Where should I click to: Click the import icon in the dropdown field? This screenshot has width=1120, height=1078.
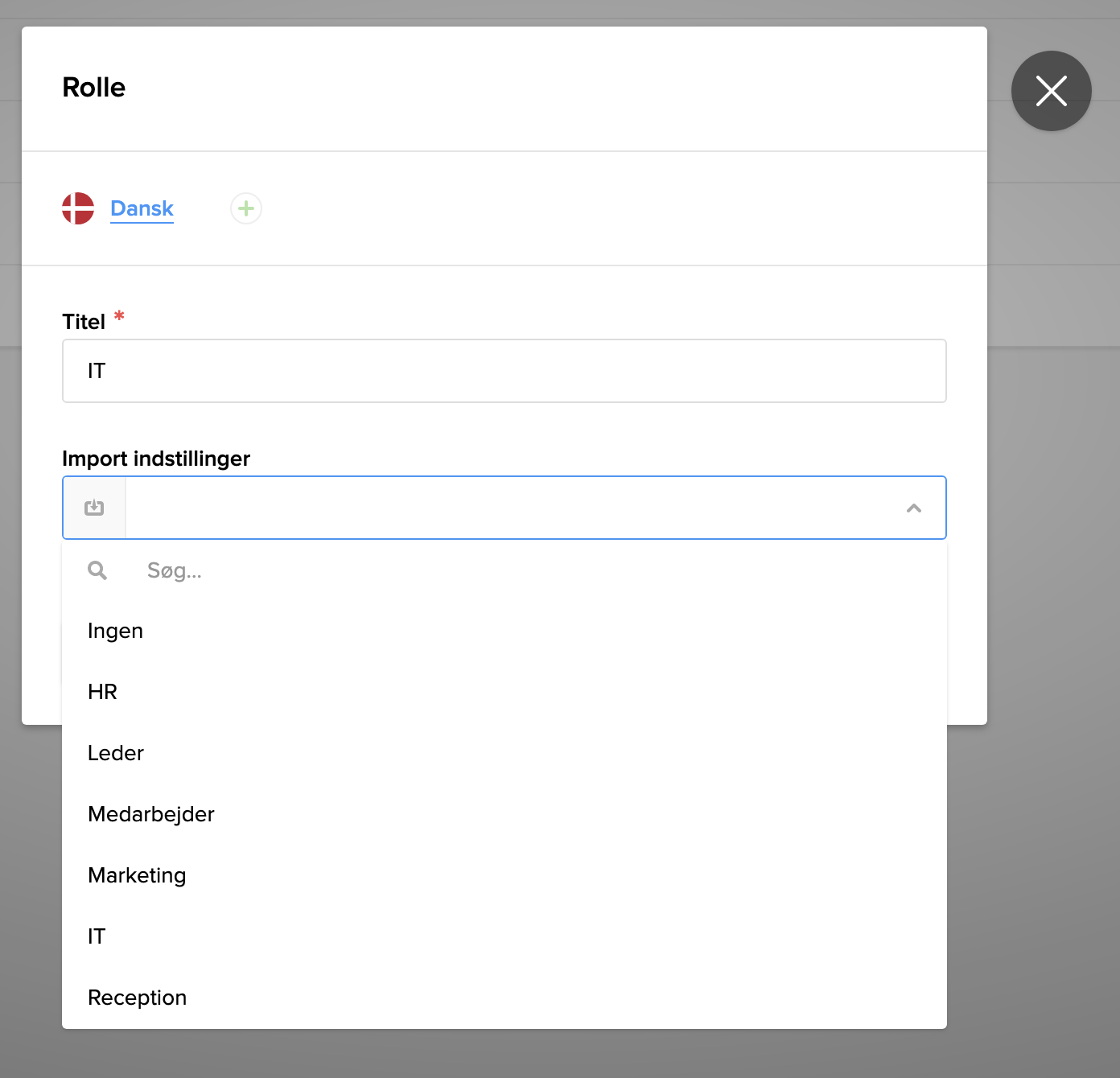coord(94,508)
